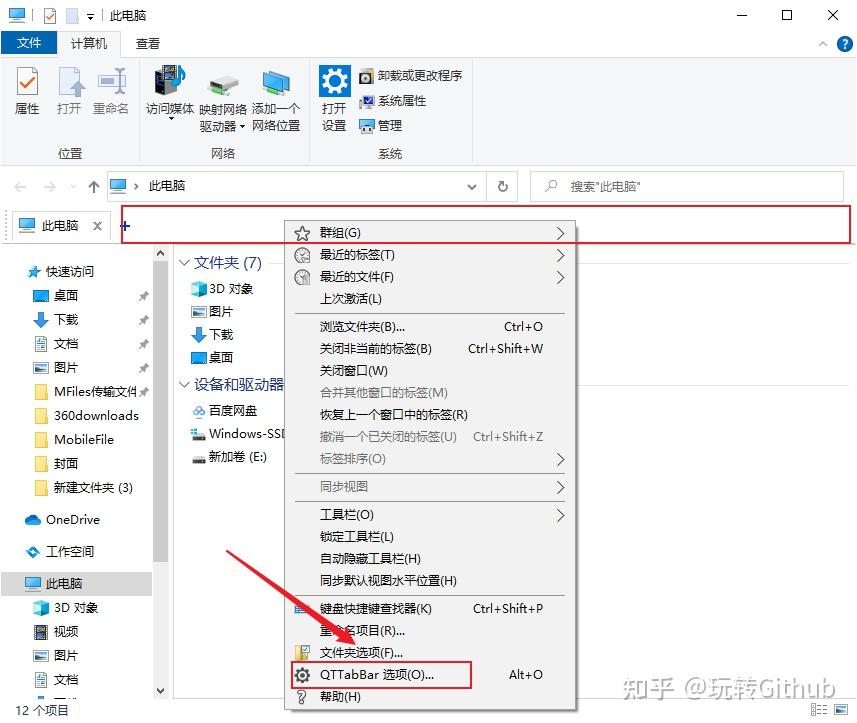Image resolution: width=857 pixels, height=723 pixels.
Task: Select the 映射网络驱动器 ribbon icon
Action: (222, 92)
